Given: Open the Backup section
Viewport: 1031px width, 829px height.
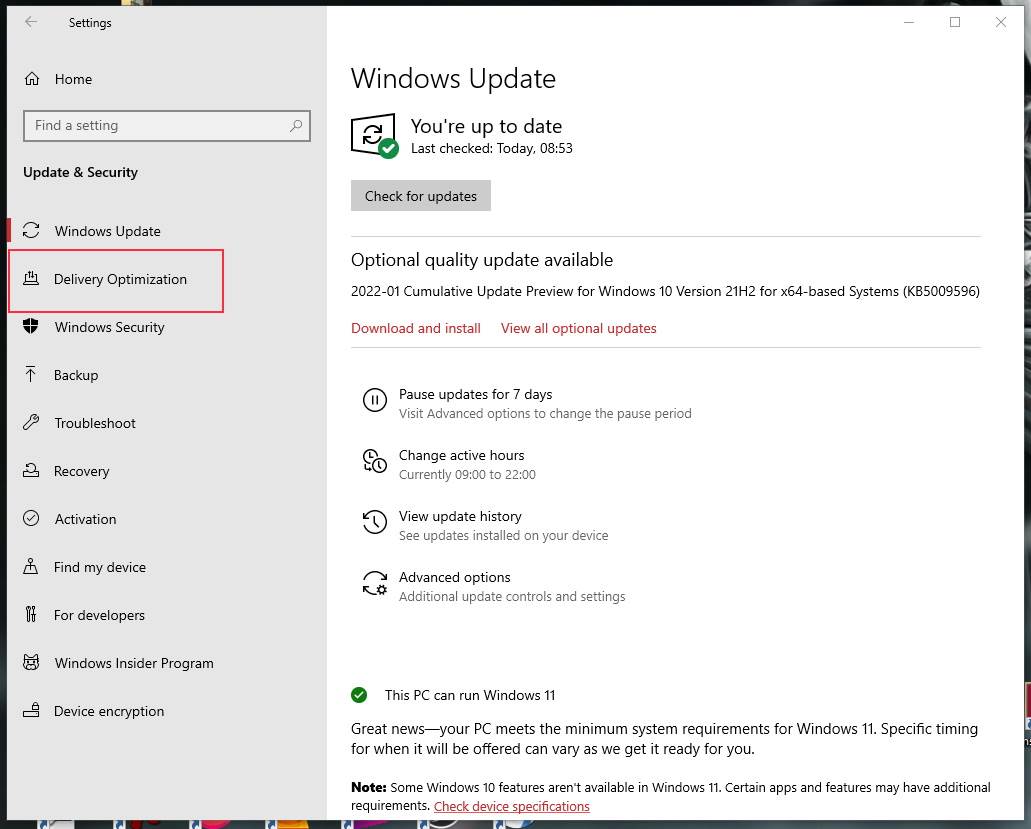Looking at the screenshot, I should click(x=76, y=376).
